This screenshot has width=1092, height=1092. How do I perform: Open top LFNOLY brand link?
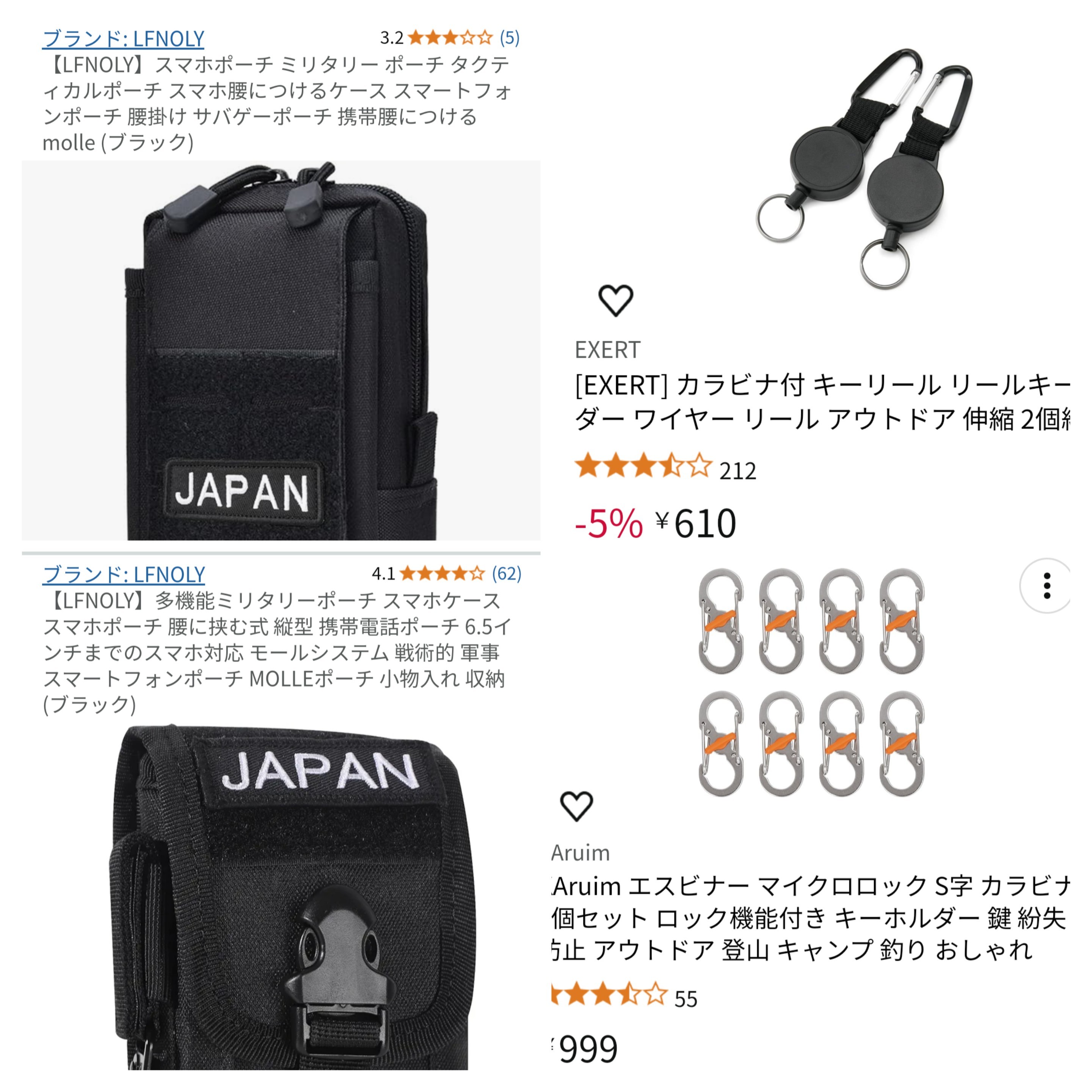(123, 38)
